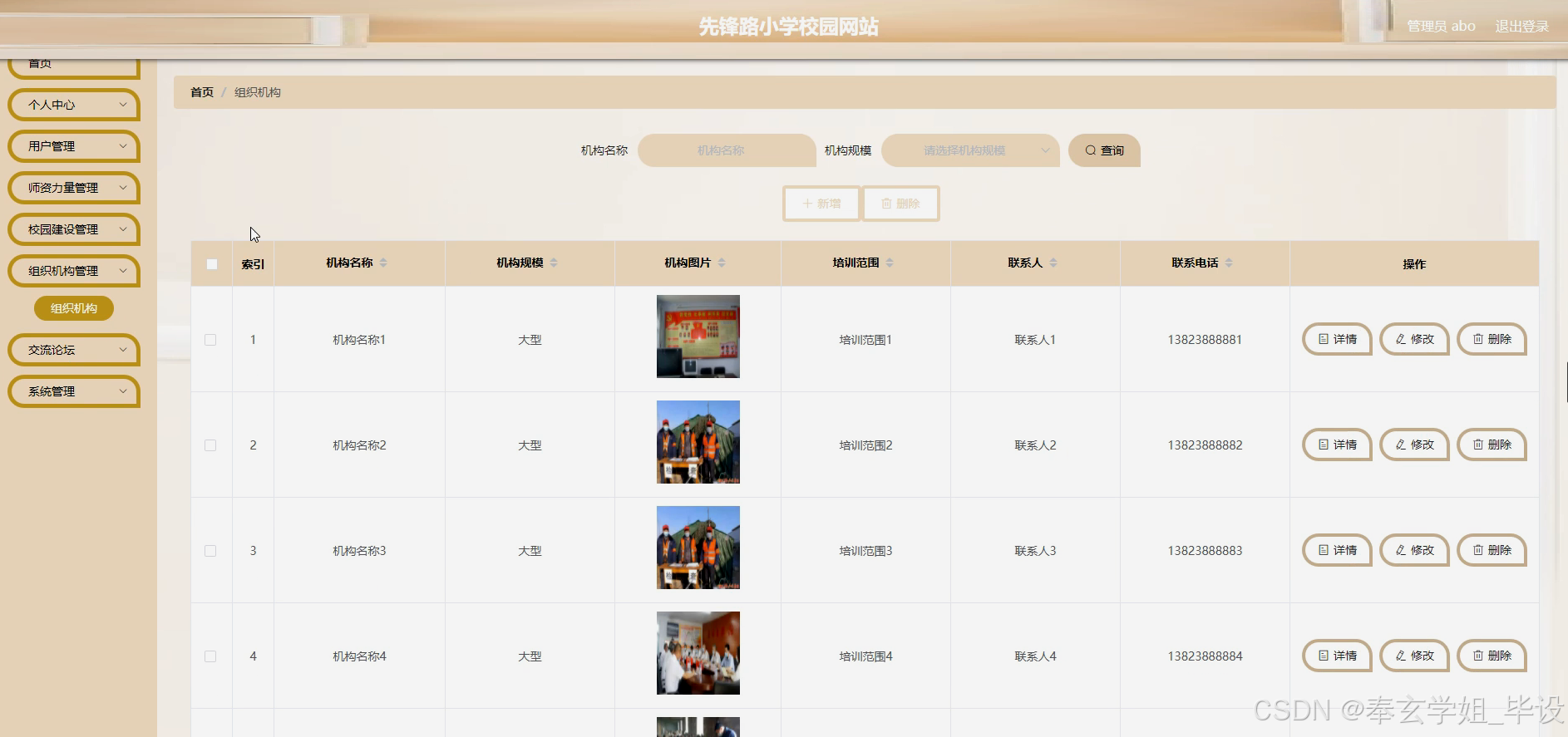Click the 操作 column header

tap(1414, 264)
